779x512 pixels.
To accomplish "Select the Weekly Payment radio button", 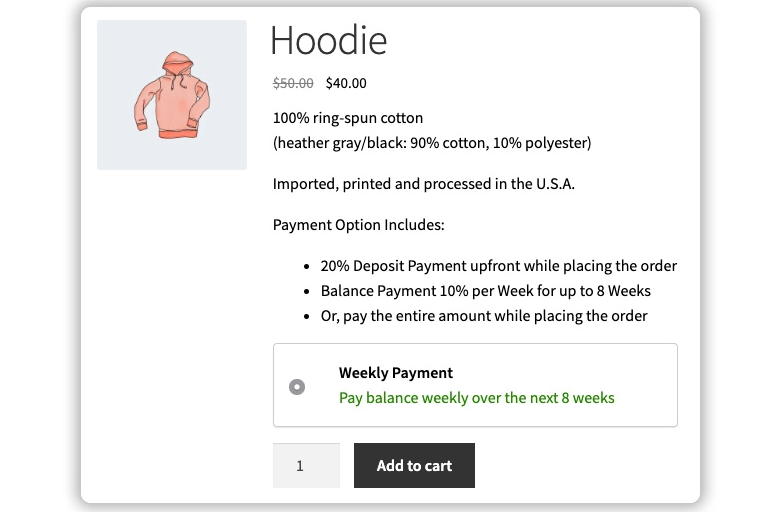I will [297, 387].
